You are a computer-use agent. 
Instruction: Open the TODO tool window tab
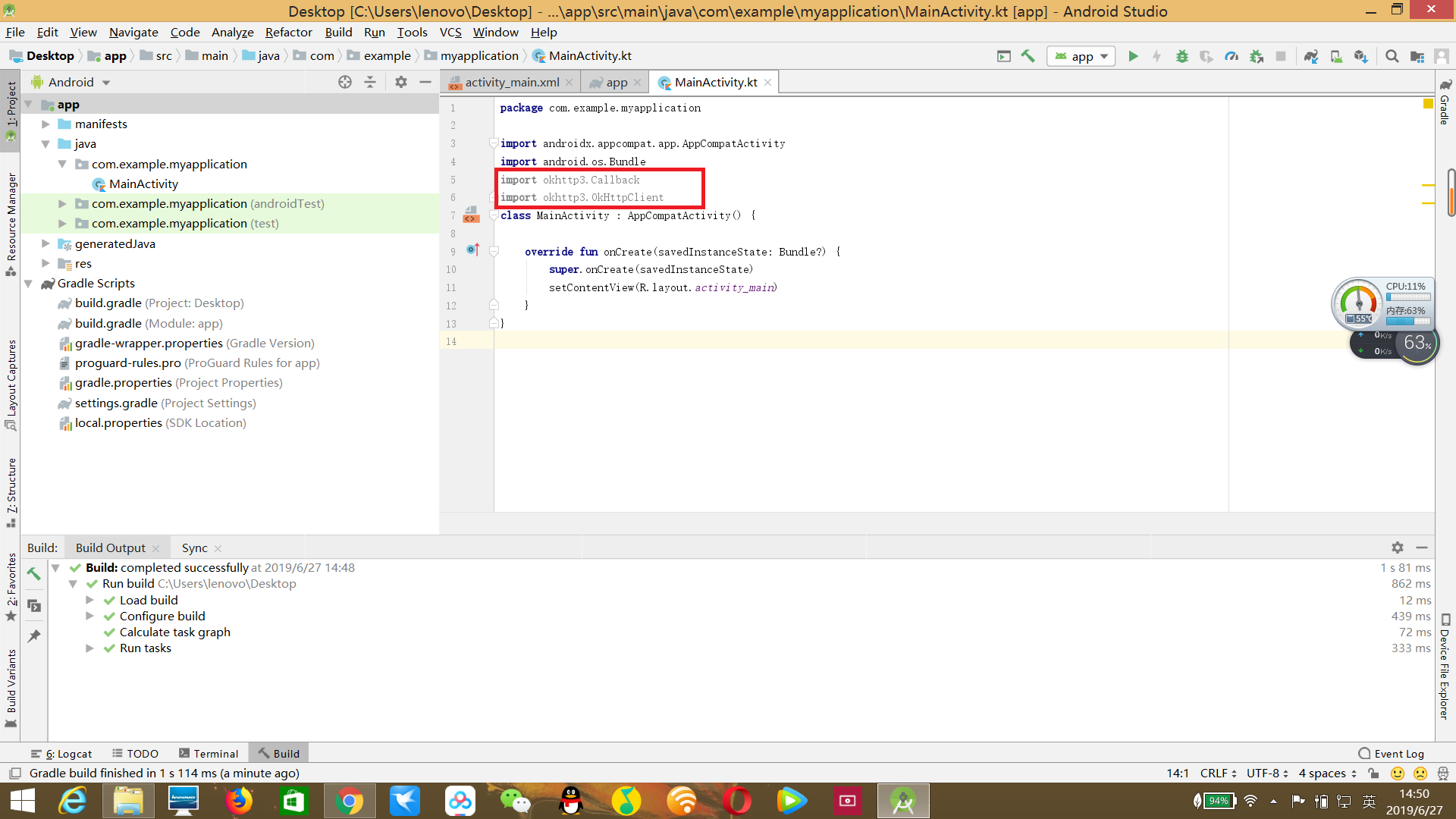pos(136,754)
